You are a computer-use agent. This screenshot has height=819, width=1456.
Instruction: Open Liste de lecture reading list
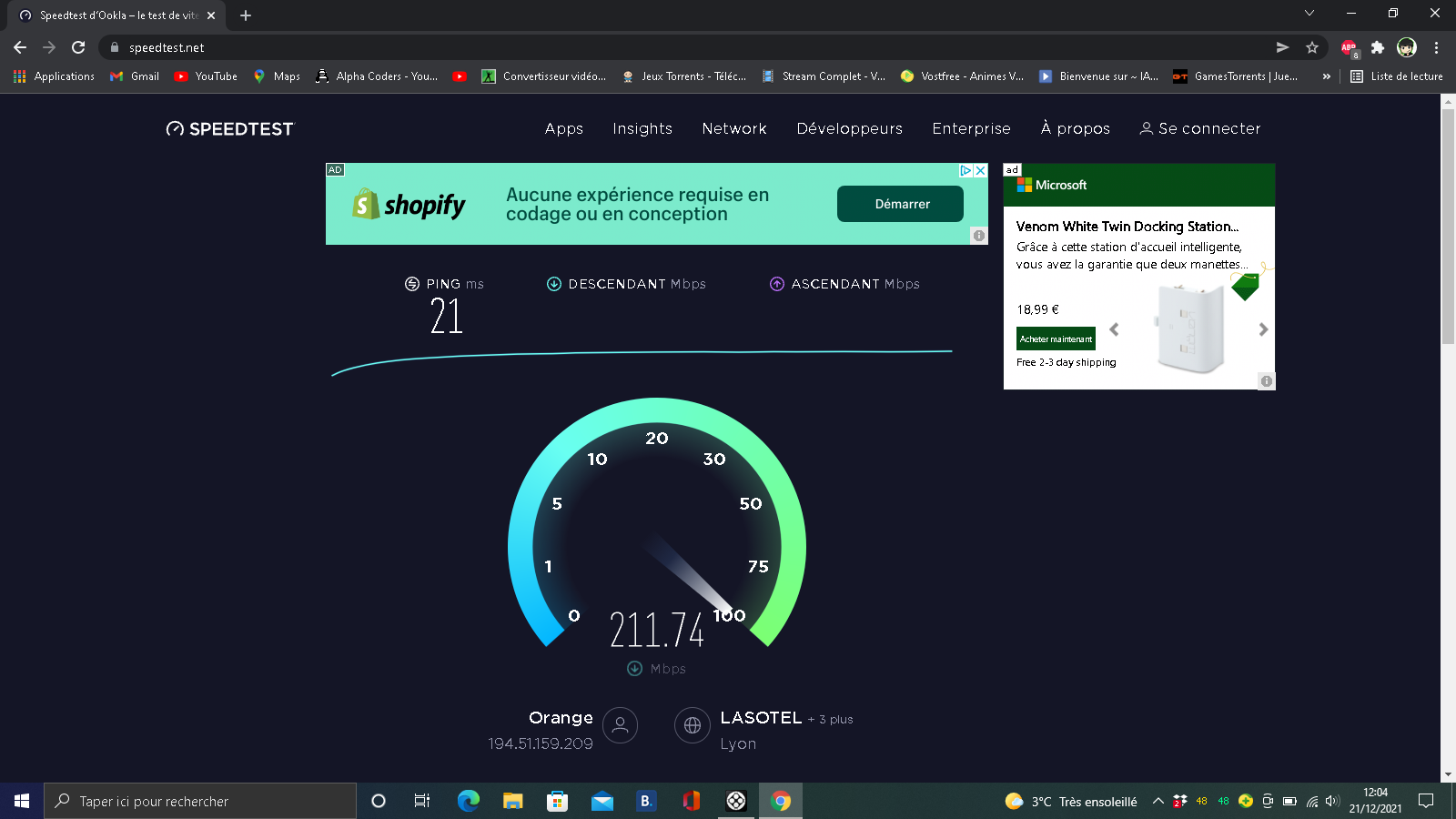(1397, 76)
